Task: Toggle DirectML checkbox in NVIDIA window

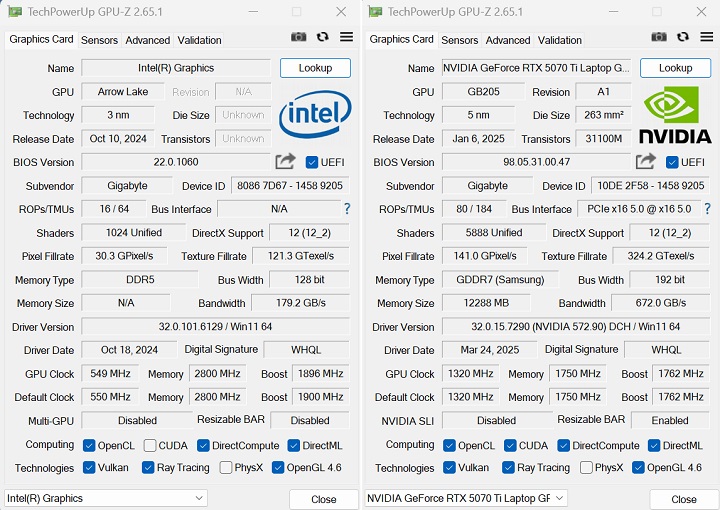Action: 654,445
